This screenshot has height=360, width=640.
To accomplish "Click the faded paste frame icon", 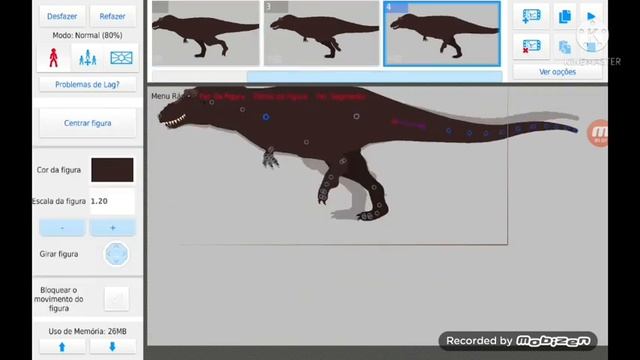I will pyautogui.click(x=565, y=47).
